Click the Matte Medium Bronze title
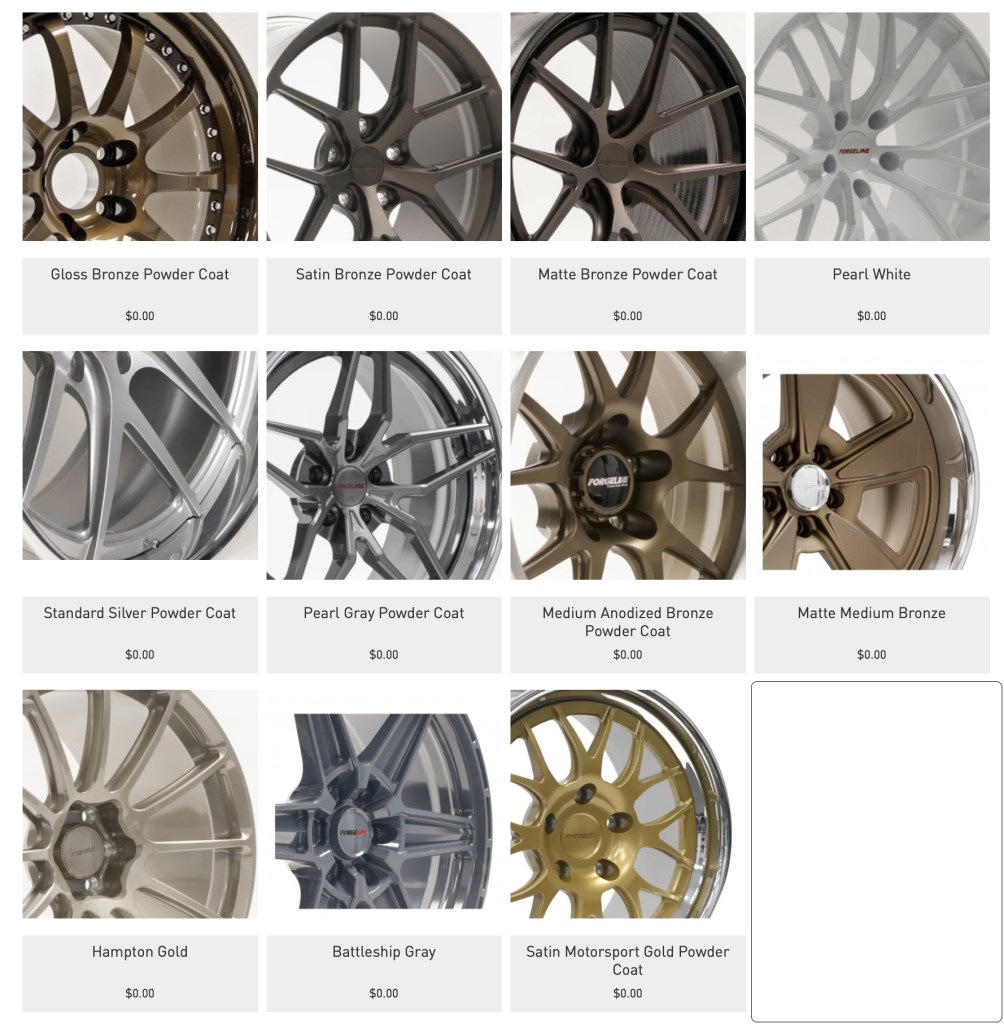This screenshot has height=1024, width=1004. tap(871, 613)
